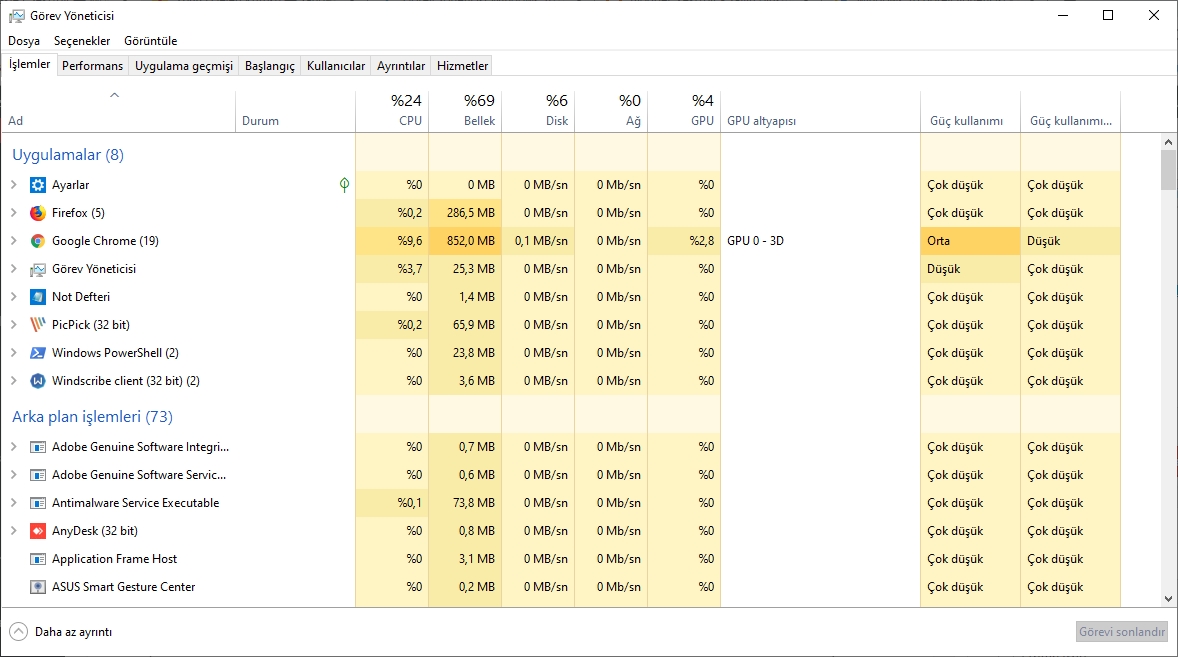
Task: Expand the Google Chrome process group
Action: tap(14, 241)
